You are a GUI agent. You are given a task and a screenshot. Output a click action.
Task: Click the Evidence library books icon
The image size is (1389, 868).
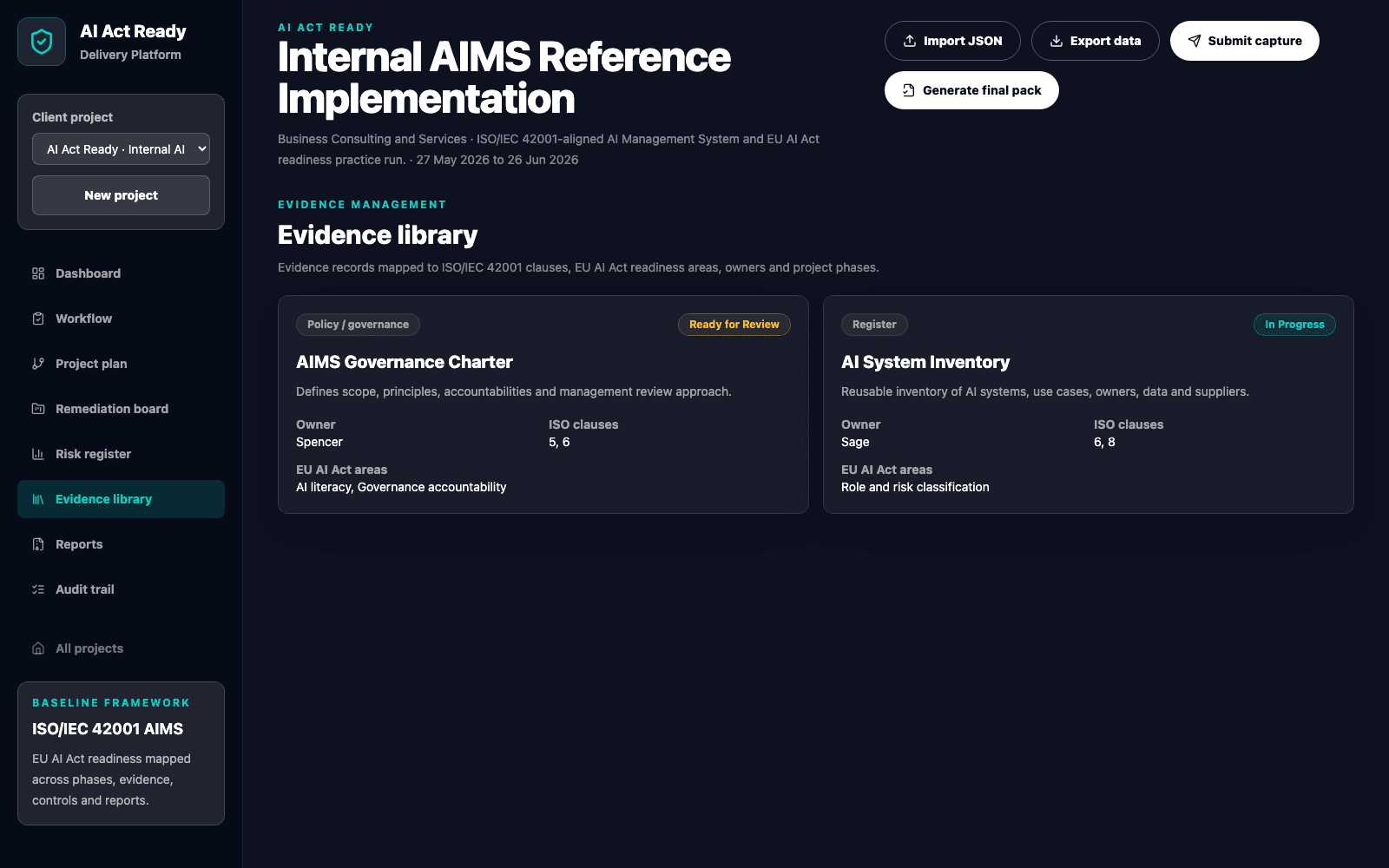tap(38, 499)
